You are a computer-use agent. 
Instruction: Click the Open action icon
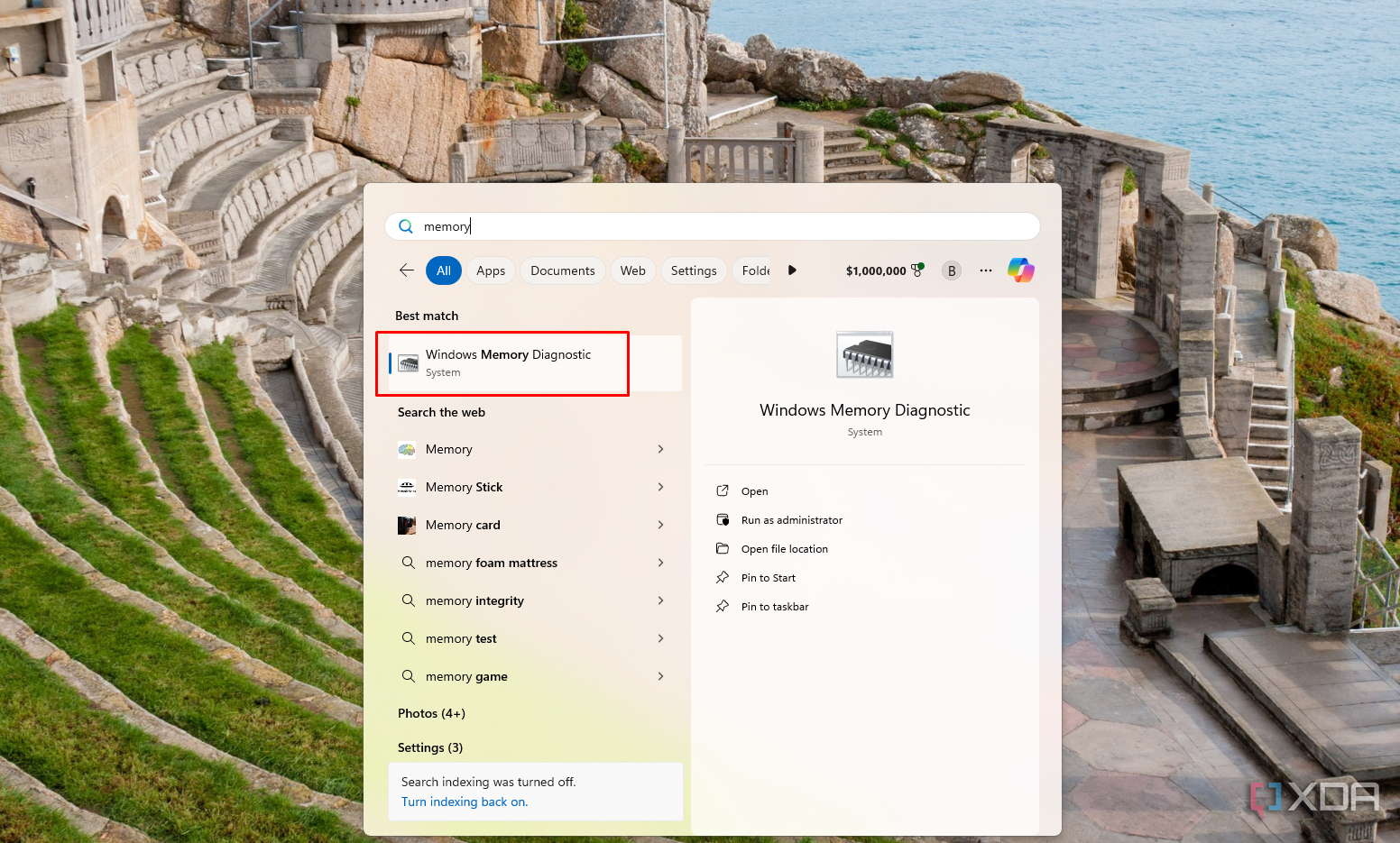(x=723, y=490)
